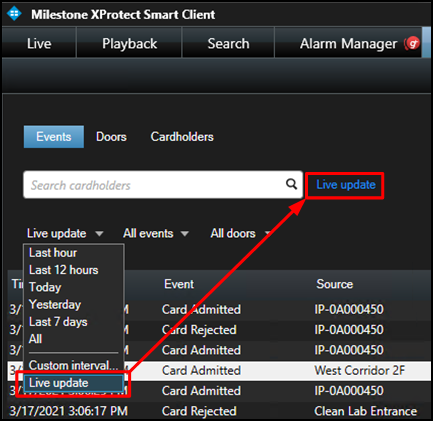The width and height of the screenshot is (433, 421).
Task: Open the Alarm Manager tab
Action: click(x=348, y=43)
